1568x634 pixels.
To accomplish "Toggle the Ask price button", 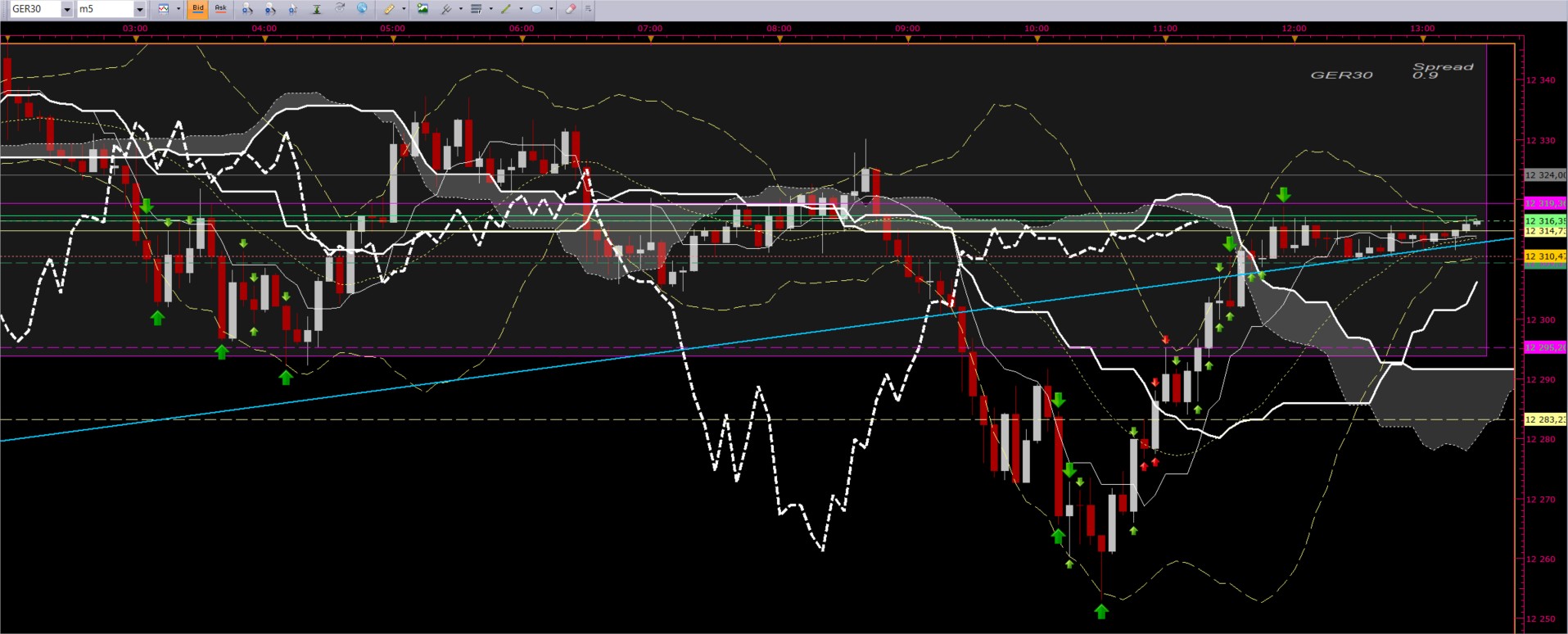I will 220,9.
